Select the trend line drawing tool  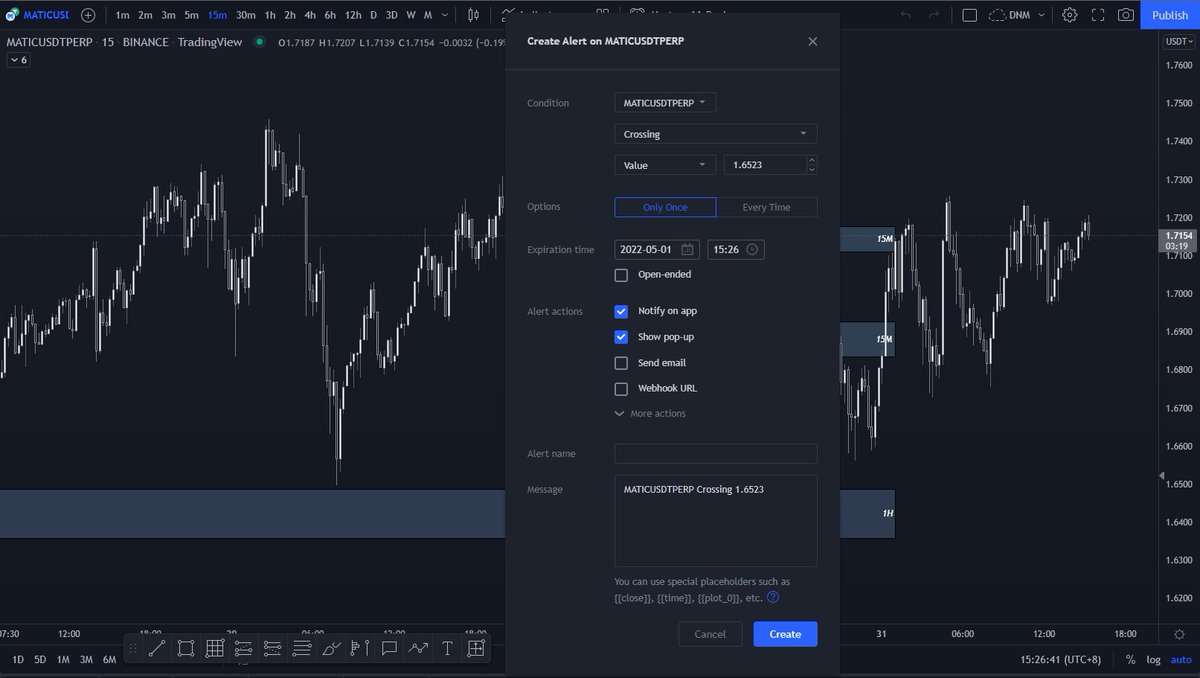pyautogui.click(x=157, y=648)
